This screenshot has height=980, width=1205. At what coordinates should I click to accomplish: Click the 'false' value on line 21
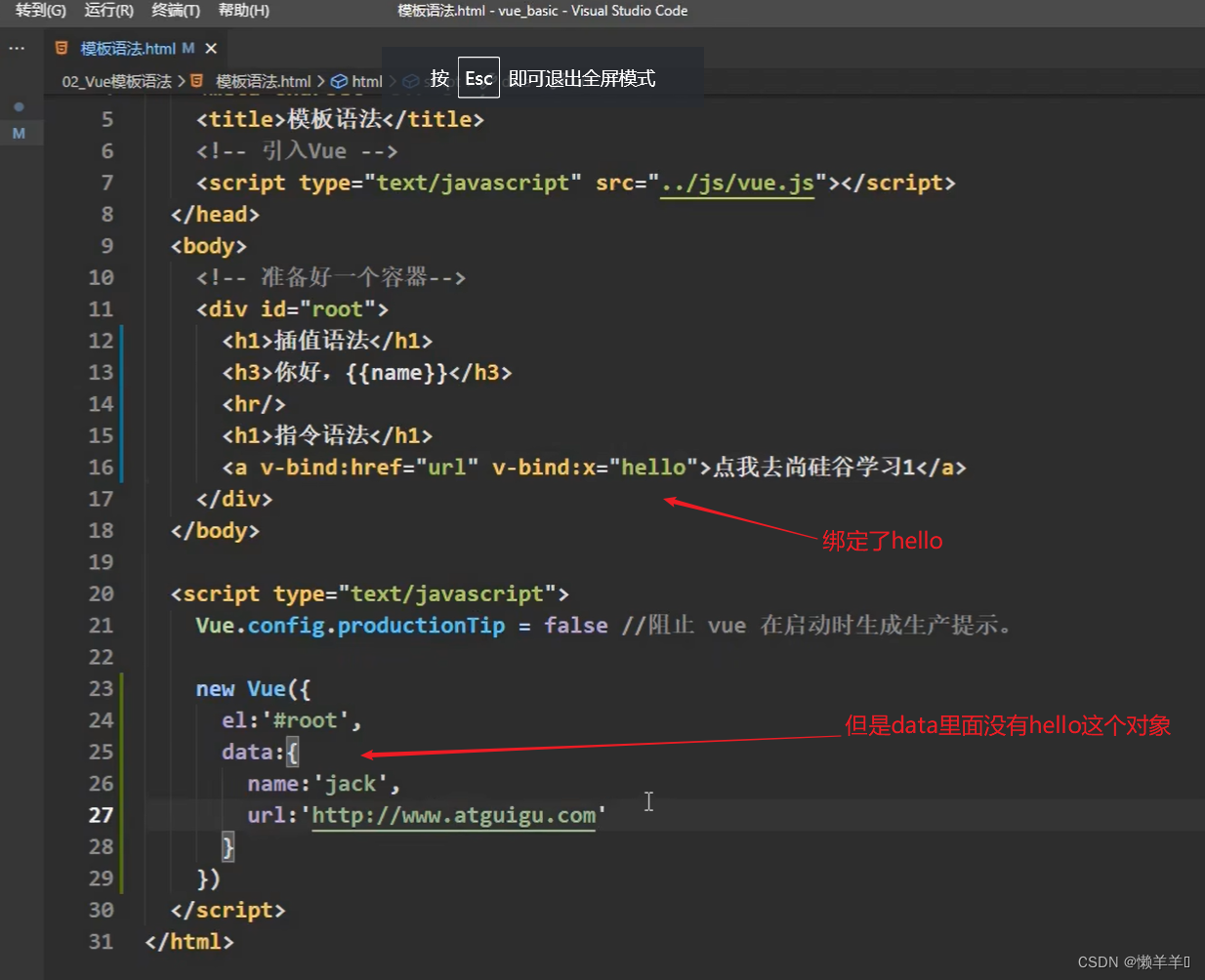[576, 625]
